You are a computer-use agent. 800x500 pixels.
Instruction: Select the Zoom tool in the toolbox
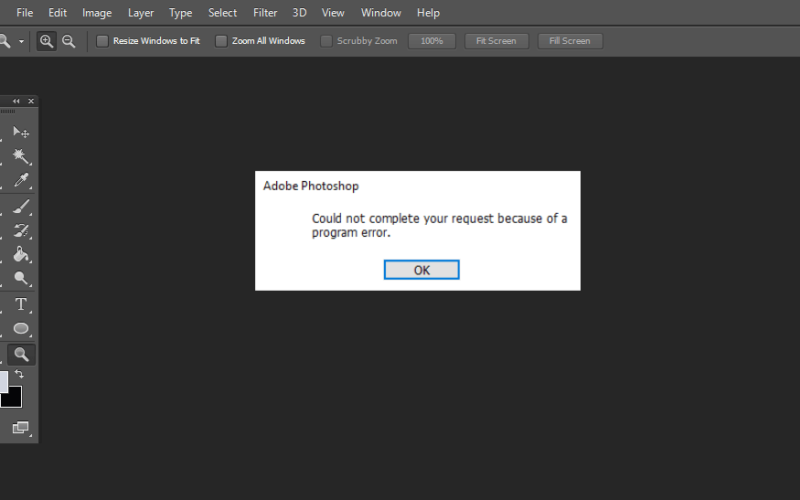21,354
